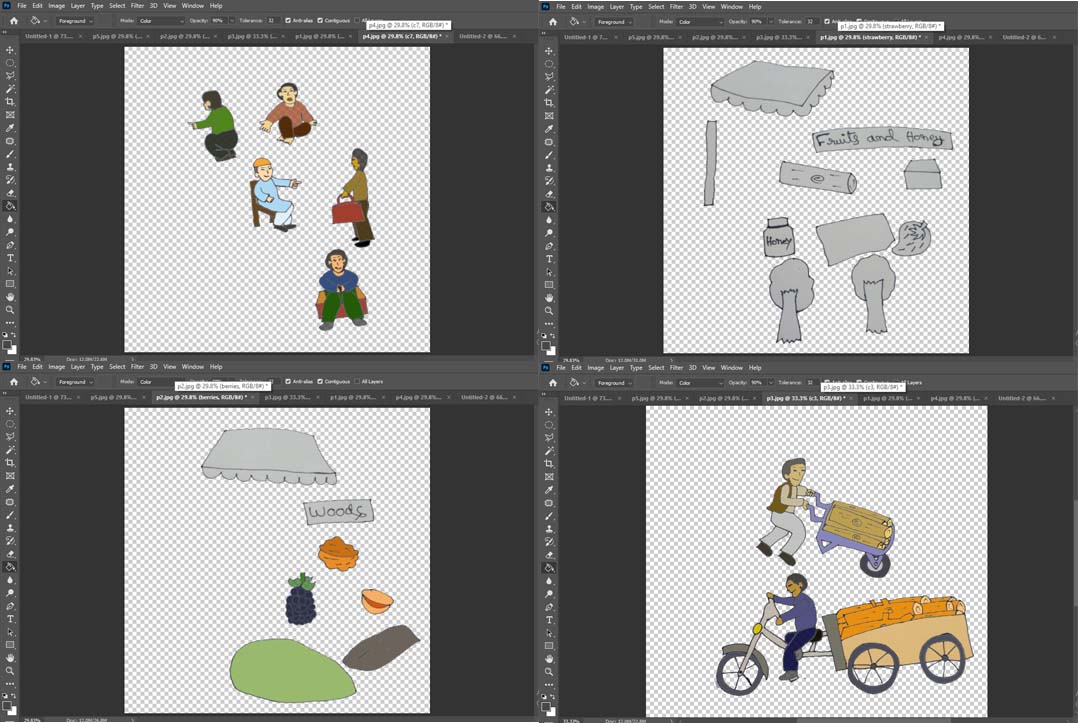Select the Move tool in the p2.jpg window
This screenshot has height=723, width=1078.
[x=10, y=411]
